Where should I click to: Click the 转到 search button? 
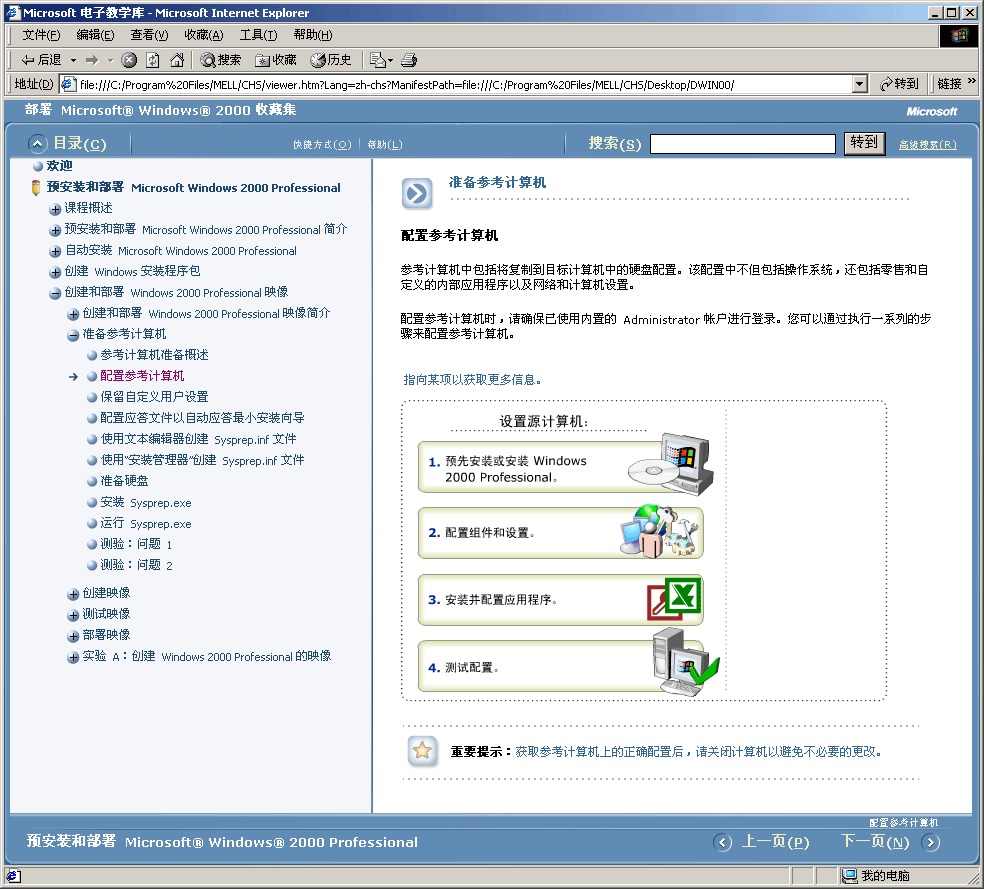click(864, 143)
